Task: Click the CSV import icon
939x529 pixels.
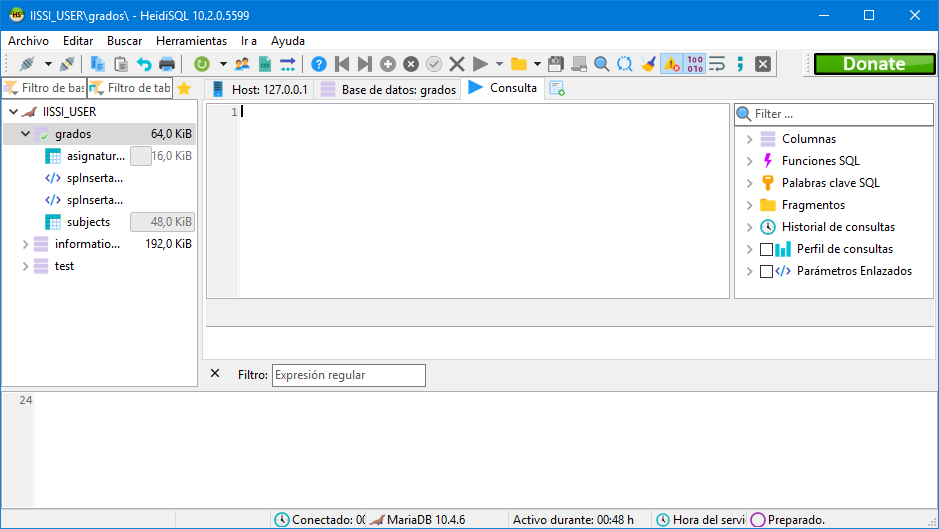Action: tap(265, 64)
